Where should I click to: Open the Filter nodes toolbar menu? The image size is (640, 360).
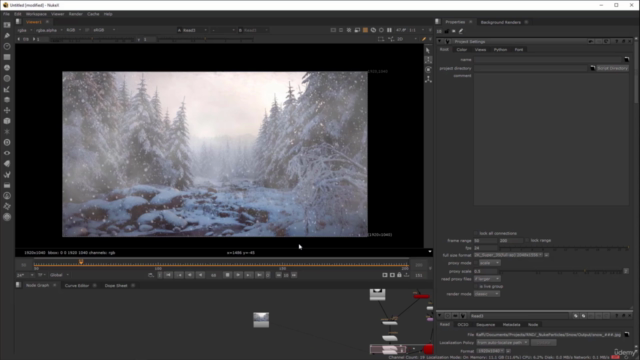(x=7, y=78)
